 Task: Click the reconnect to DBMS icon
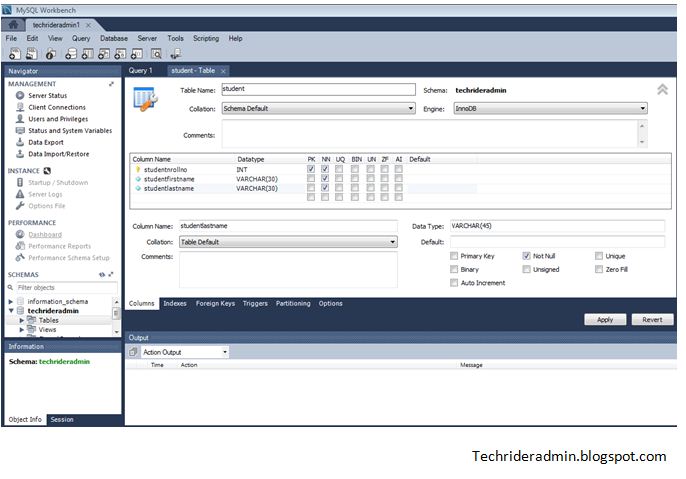pyautogui.click(x=175, y=54)
